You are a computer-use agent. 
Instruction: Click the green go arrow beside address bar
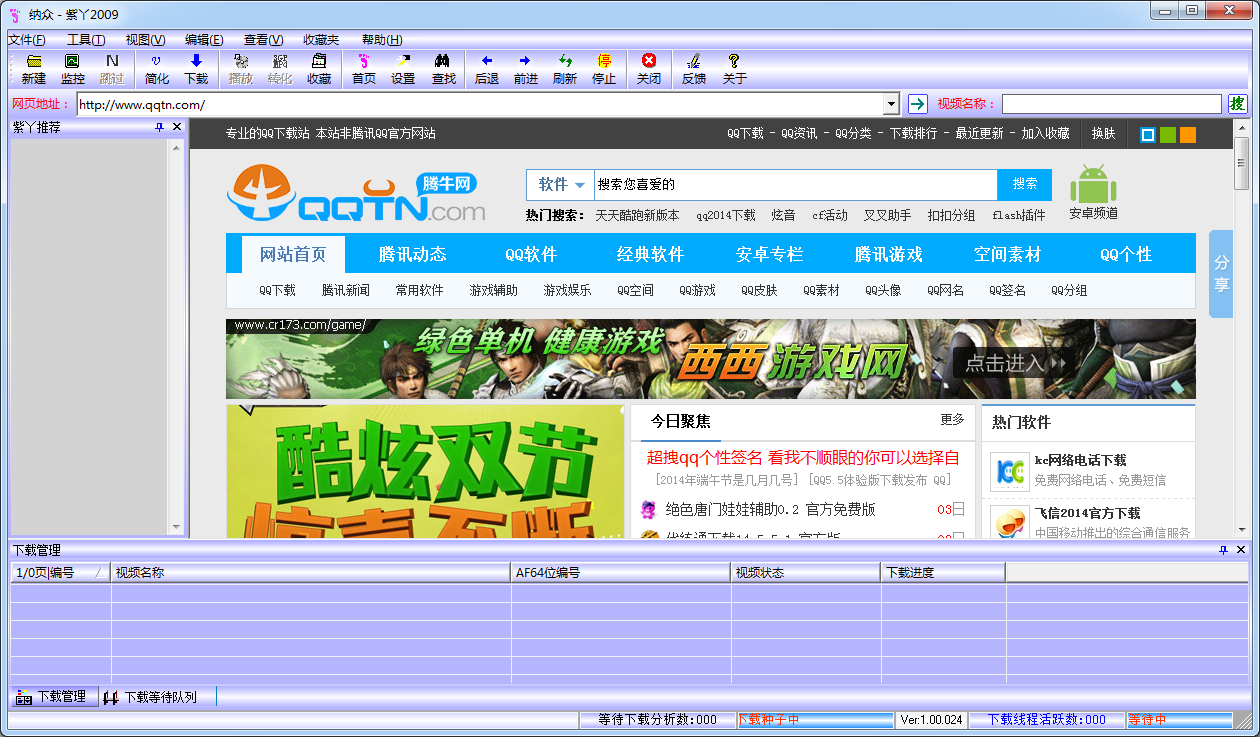[917, 104]
